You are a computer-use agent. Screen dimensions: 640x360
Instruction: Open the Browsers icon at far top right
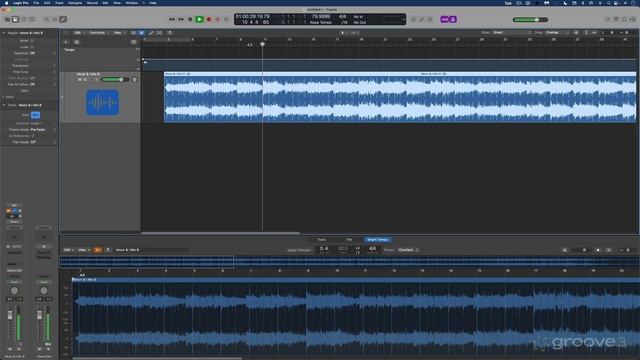tap(633, 19)
